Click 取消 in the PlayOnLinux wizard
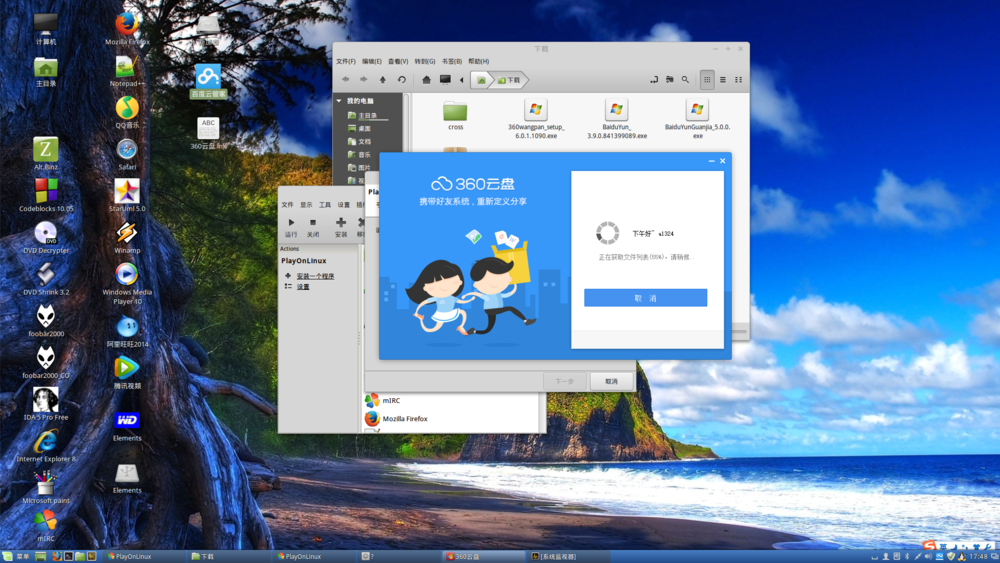This screenshot has height=563, width=1000. tap(611, 381)
